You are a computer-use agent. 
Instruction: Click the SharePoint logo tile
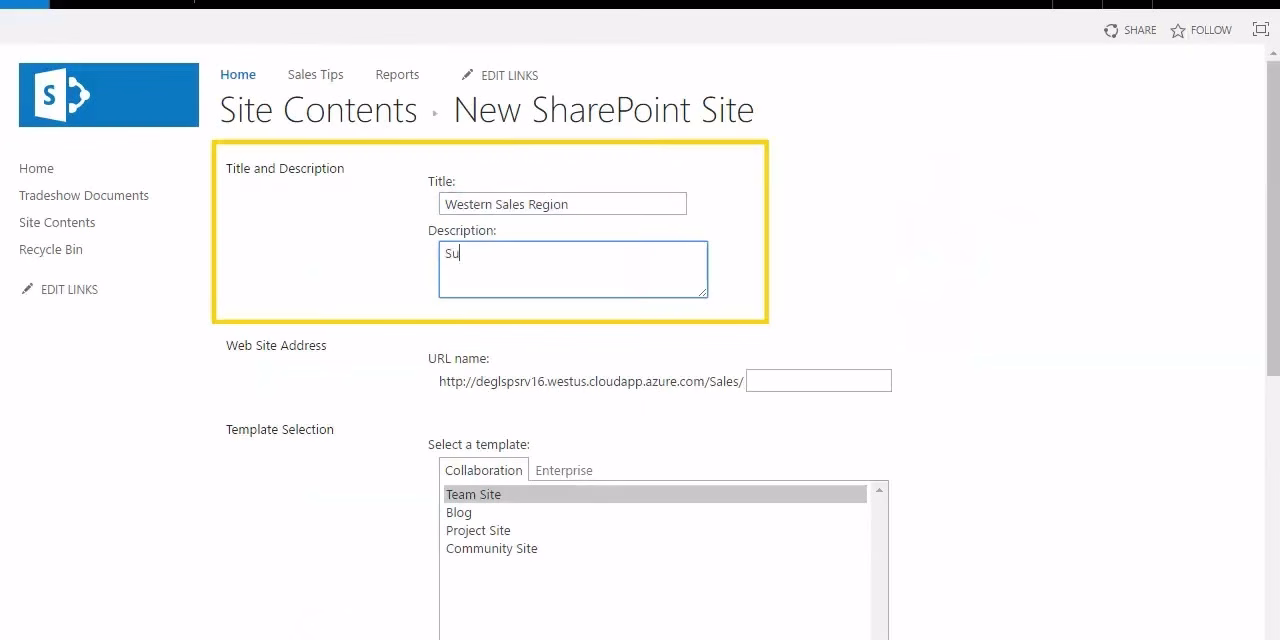coord(108,95)
